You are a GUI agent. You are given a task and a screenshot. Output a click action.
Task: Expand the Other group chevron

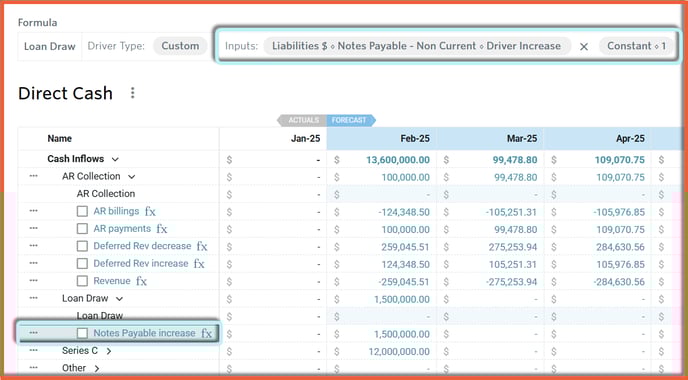click(x=97, y=368)
